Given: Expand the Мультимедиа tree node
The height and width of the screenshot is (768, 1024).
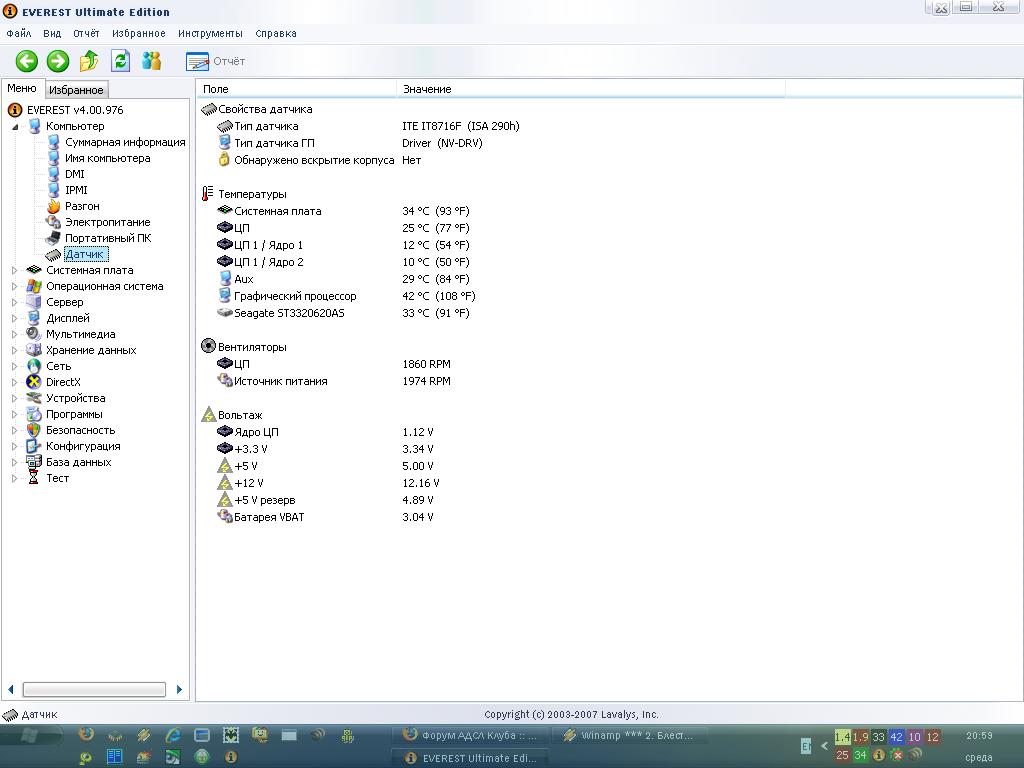Looking at the screenshot, I should pyautogui.click(x=14, y=334).
